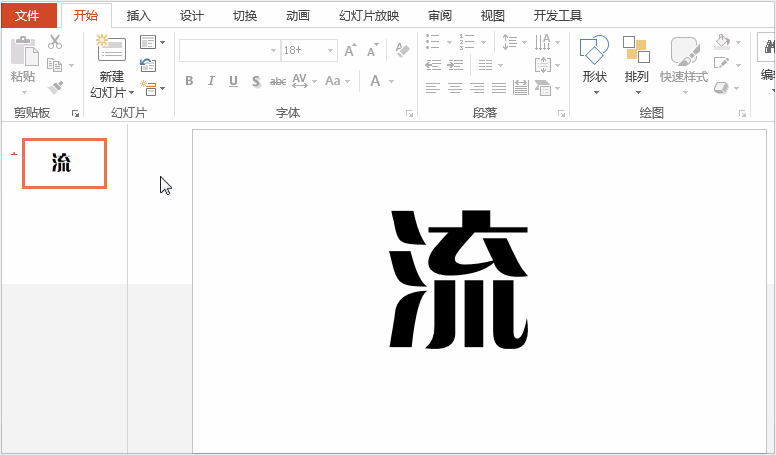Viewport: 776px width, 455px height.
Task: Switch to the Slide Show (幻灯片放映) tab
Action: click(x=369, y=16)
